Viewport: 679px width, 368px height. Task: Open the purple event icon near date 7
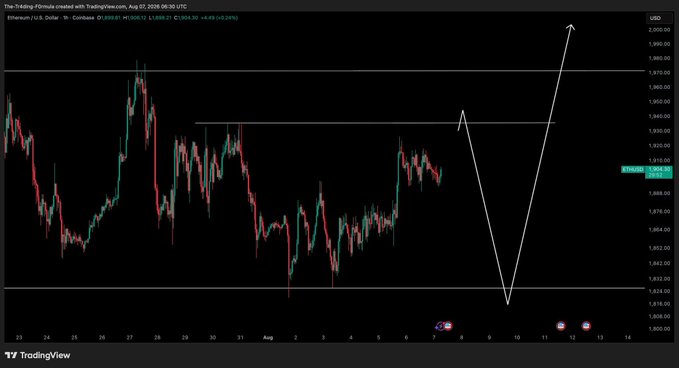tap(440, 326)
